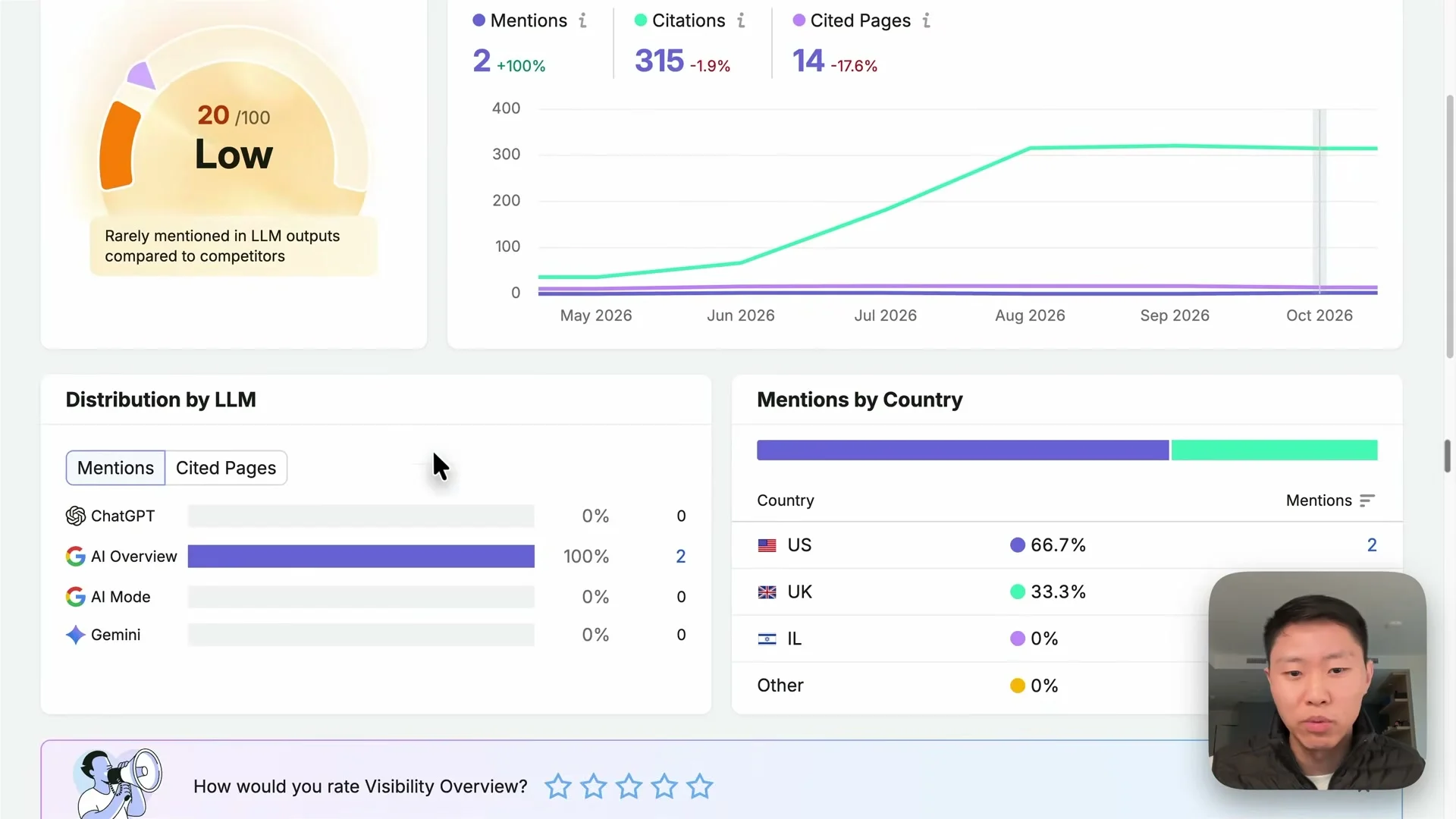
Task: Click the green UK segment of country bar
Action: [x=1274, y=450]
